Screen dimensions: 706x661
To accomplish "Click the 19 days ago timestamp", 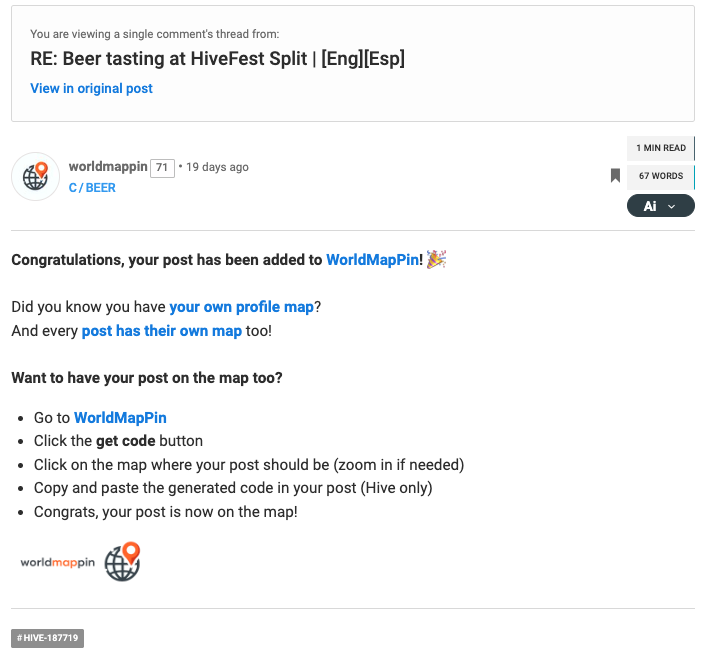I will (217, 167).
